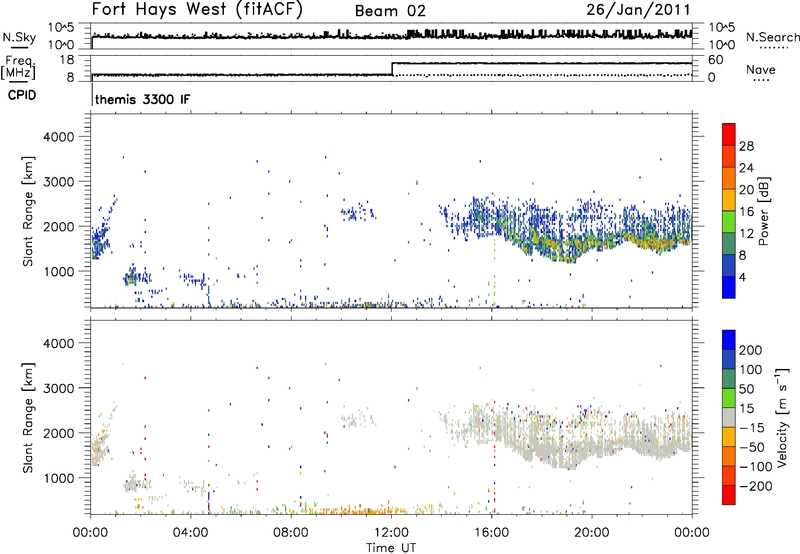The width and height of the screenshot is (800, 554).
Task: Click the 1000 tick on velocity panel axis
Action: point(59,478)
